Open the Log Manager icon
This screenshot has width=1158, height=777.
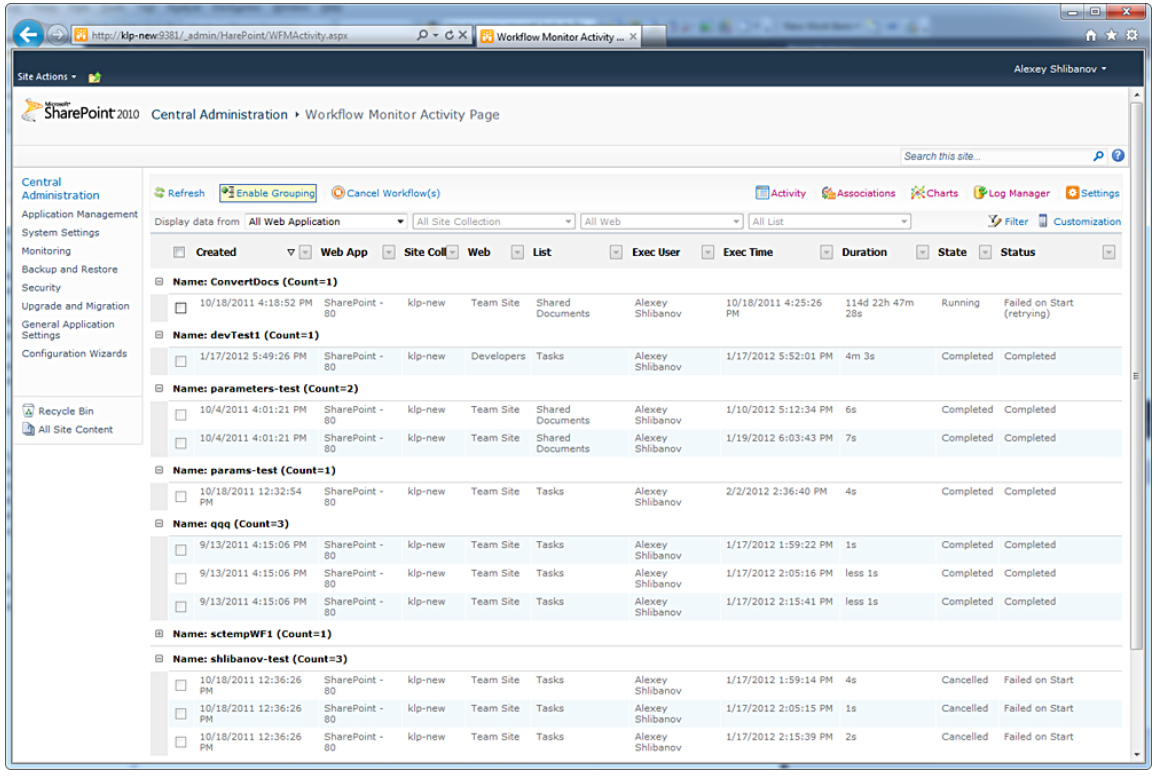click(x=980, y=193)
